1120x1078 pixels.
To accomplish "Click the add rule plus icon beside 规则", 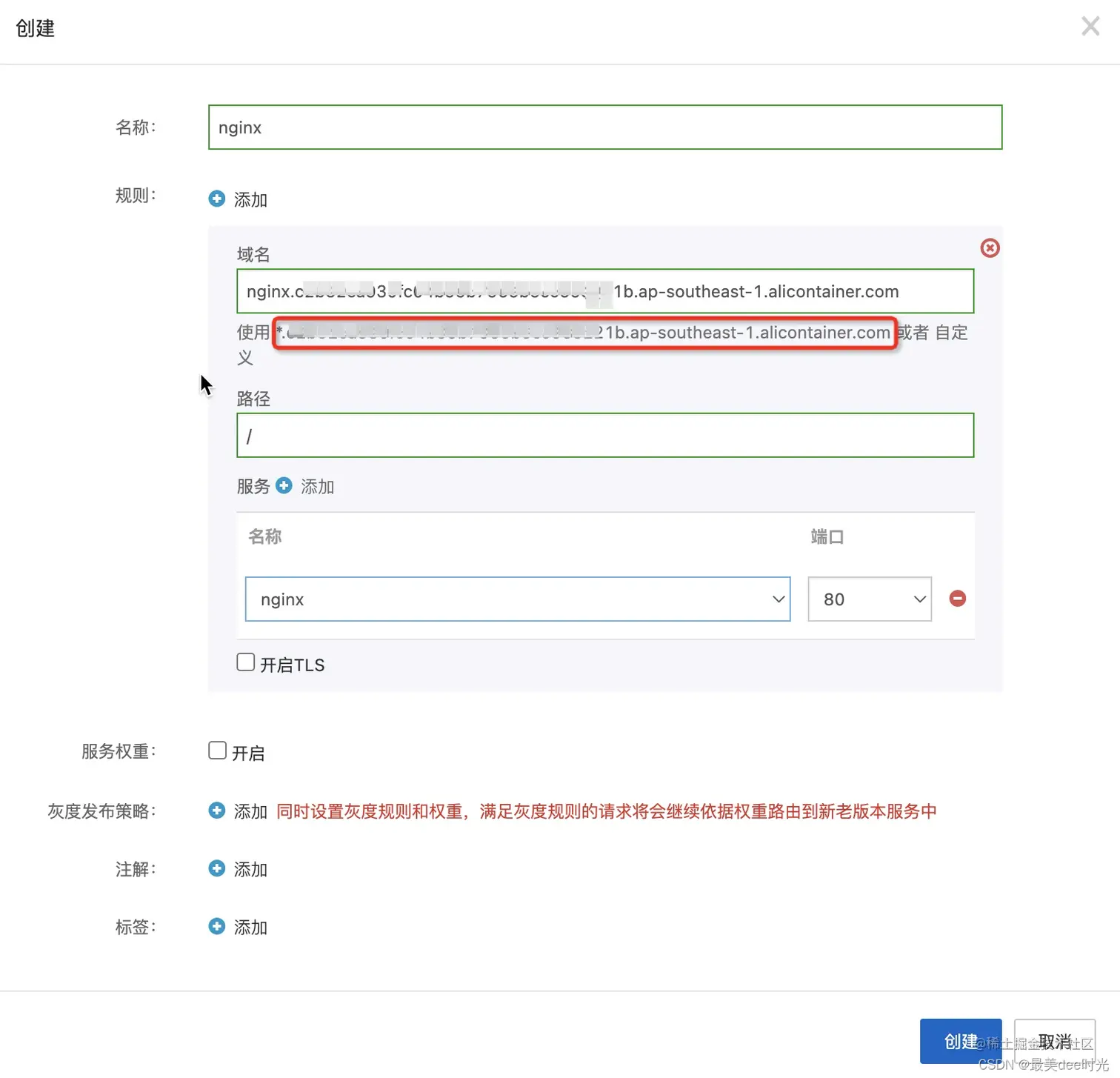I will point(216,198).
